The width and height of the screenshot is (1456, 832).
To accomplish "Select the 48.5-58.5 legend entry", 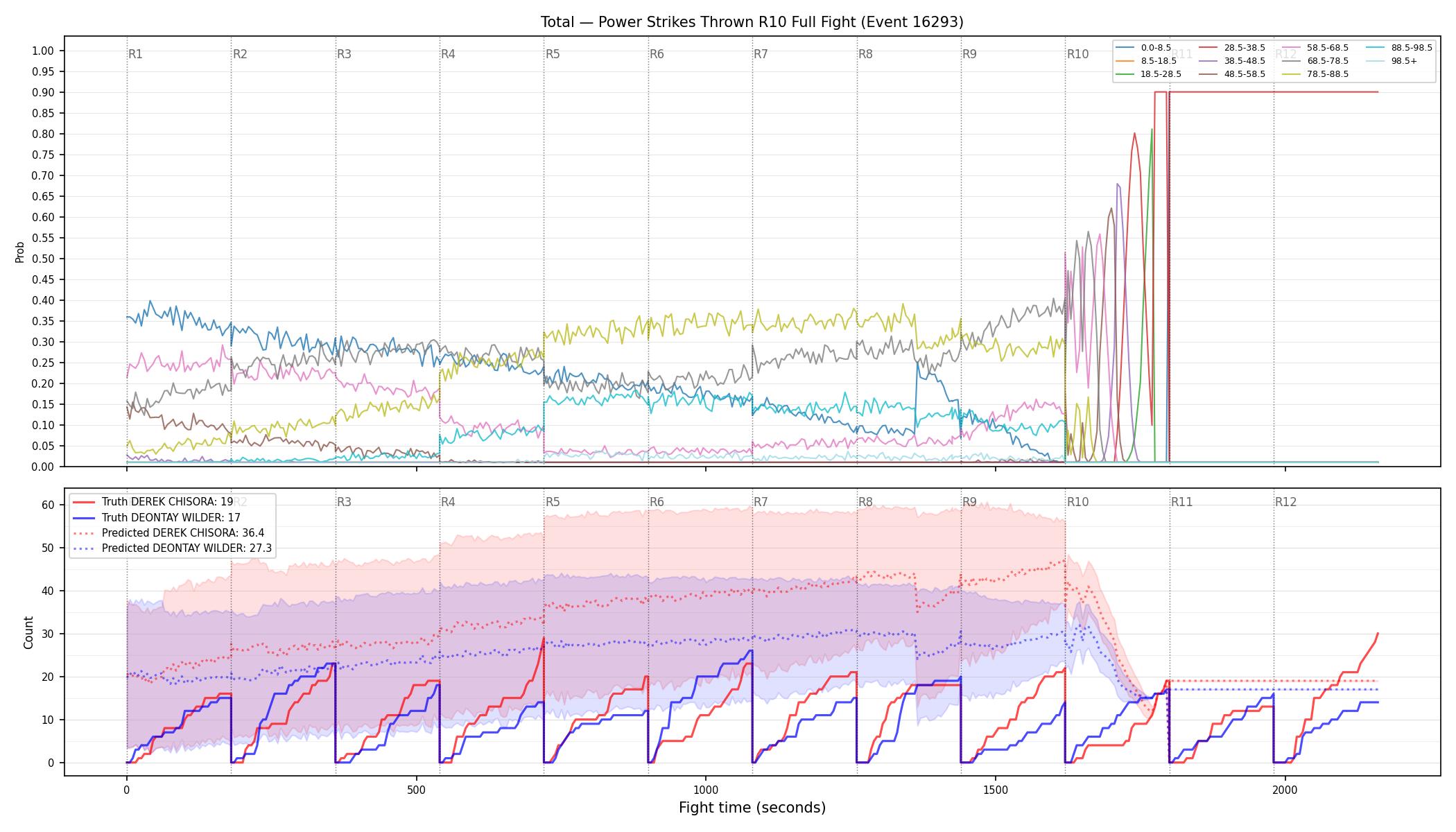I will tap(1231, 74).
